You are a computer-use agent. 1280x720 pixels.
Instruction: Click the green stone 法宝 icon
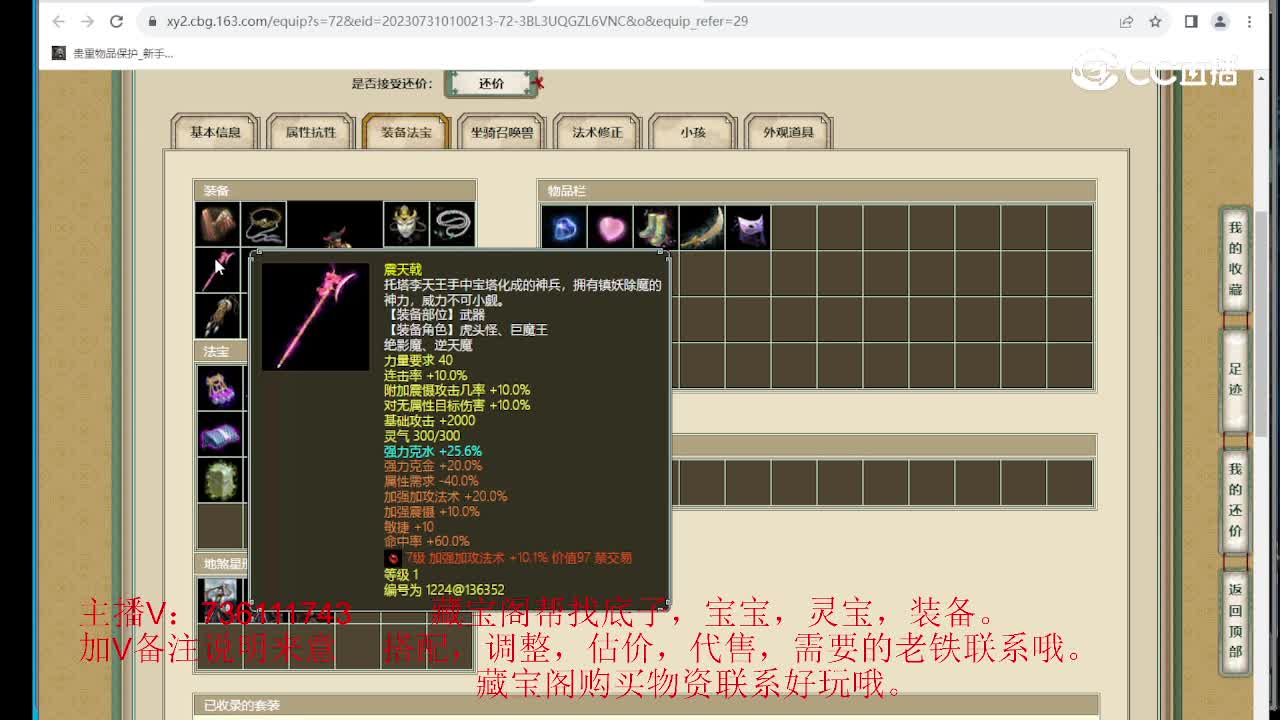point(220,477)
